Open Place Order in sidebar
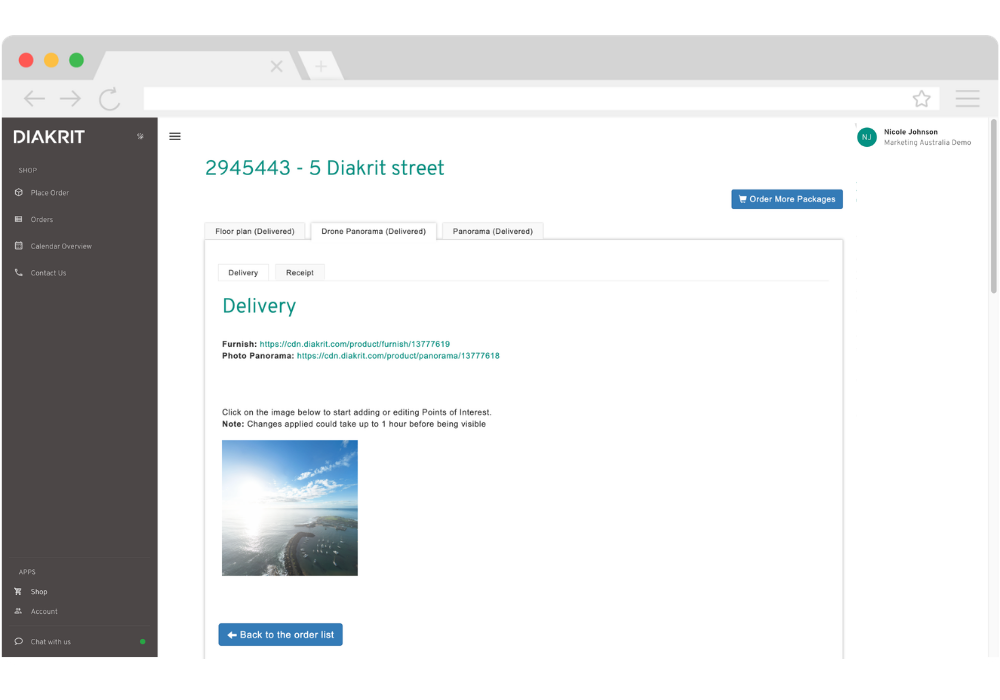The width and height of the screenshot is (1000, 700). [50, 193]
